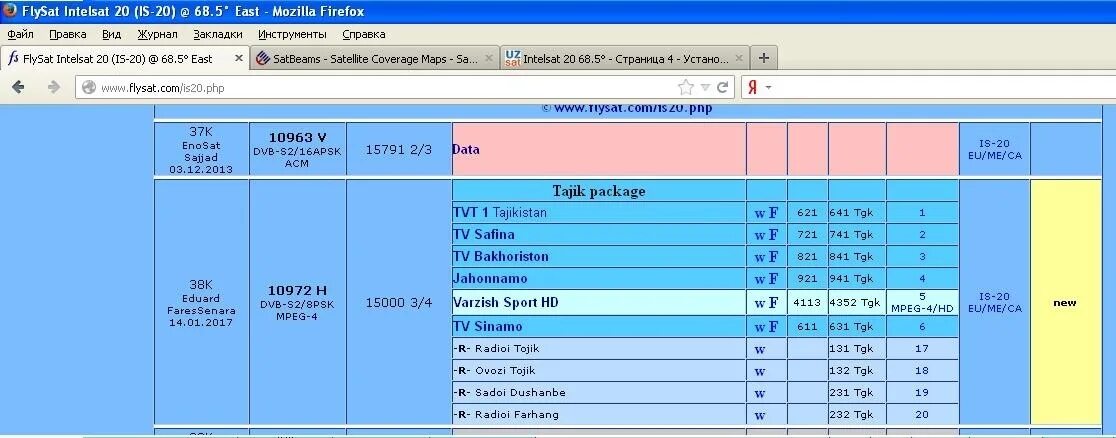Open the TV Sinamo channel link
The width and height of the screenshot is (1116, 438).
click(x=488, y=326)
